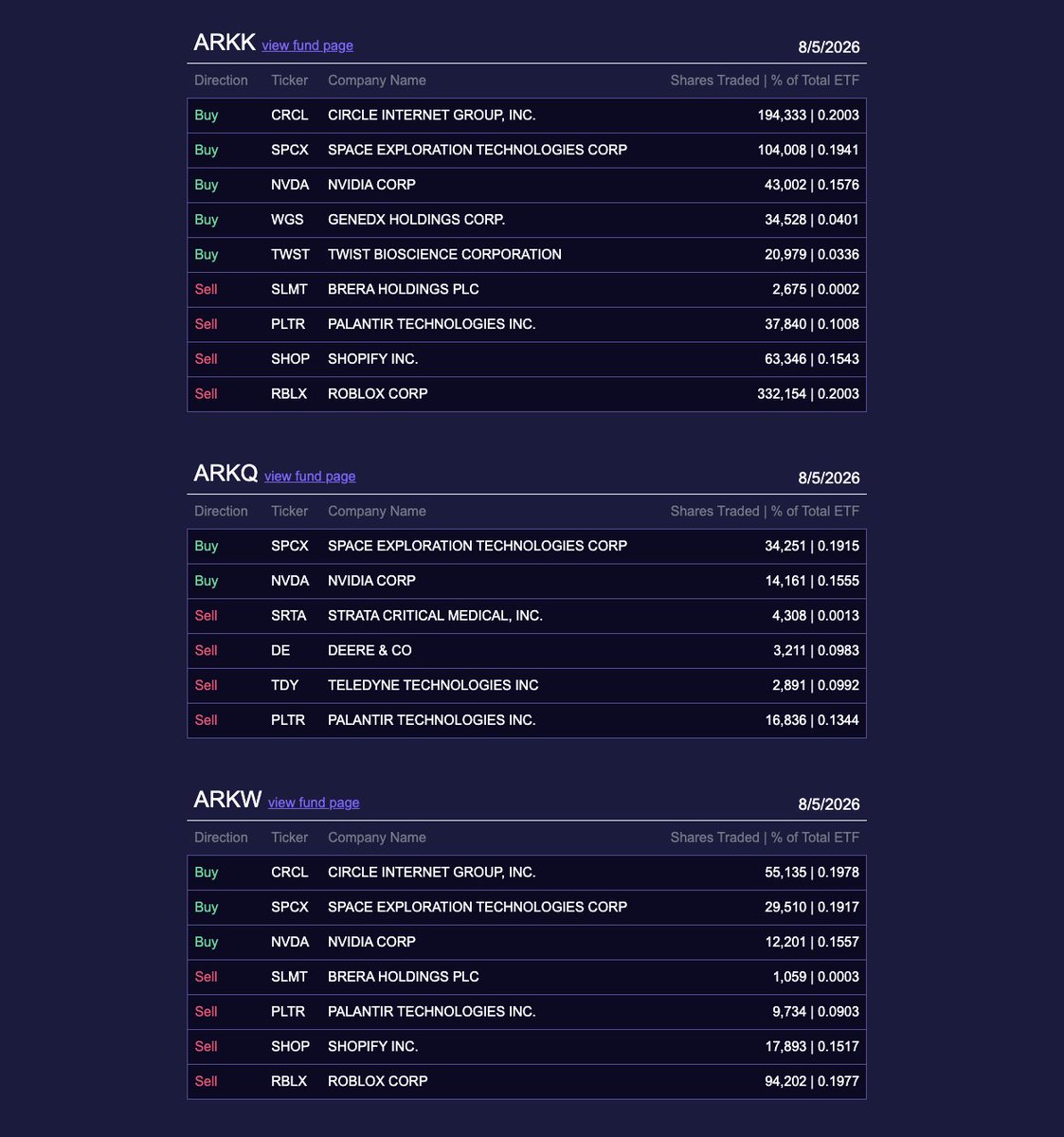Screen dimensions: 1064x1137
Task: Open the ARKK view fund page link
Action: pos(307,45)
